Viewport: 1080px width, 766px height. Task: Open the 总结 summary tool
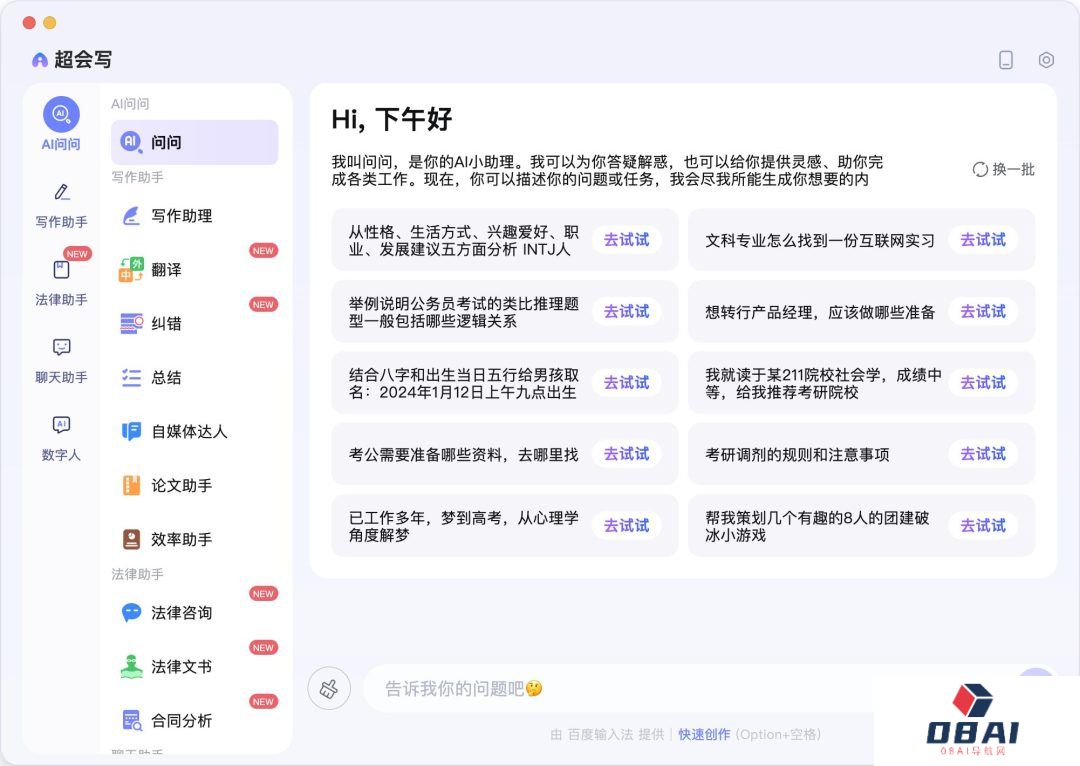click(195, 377)
